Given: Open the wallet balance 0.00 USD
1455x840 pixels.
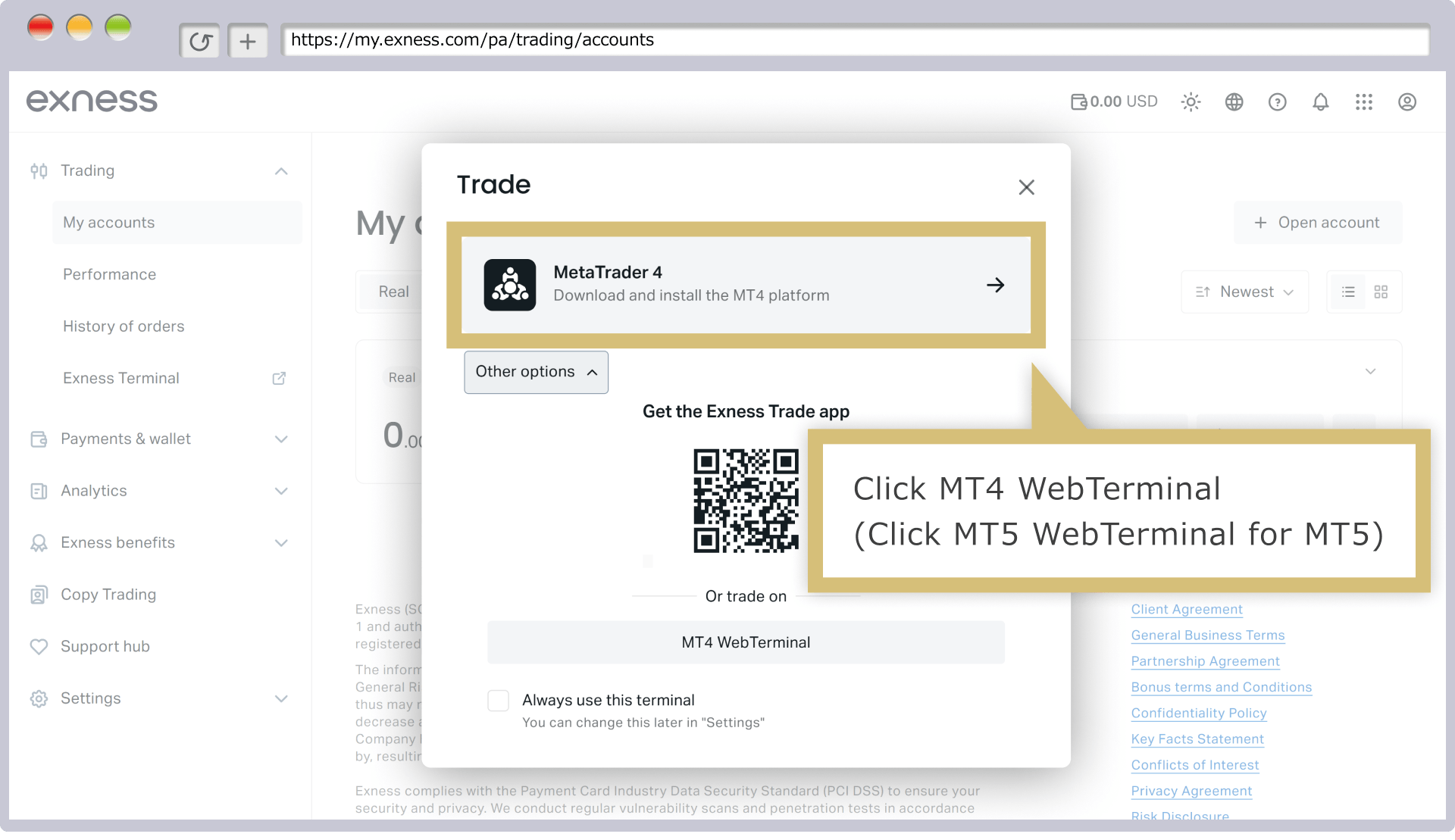Looking at the screenshot, I should pos(1114,101).
